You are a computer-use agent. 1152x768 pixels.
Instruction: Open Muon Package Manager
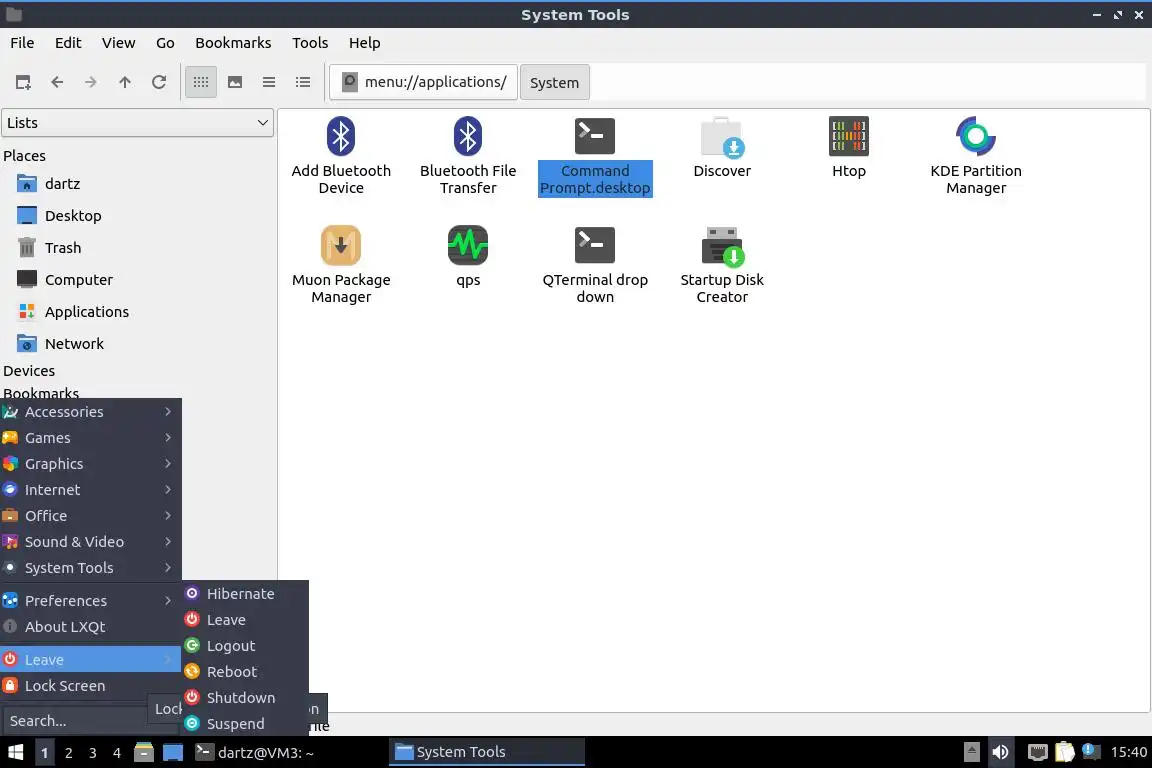[x=341, y=265]
